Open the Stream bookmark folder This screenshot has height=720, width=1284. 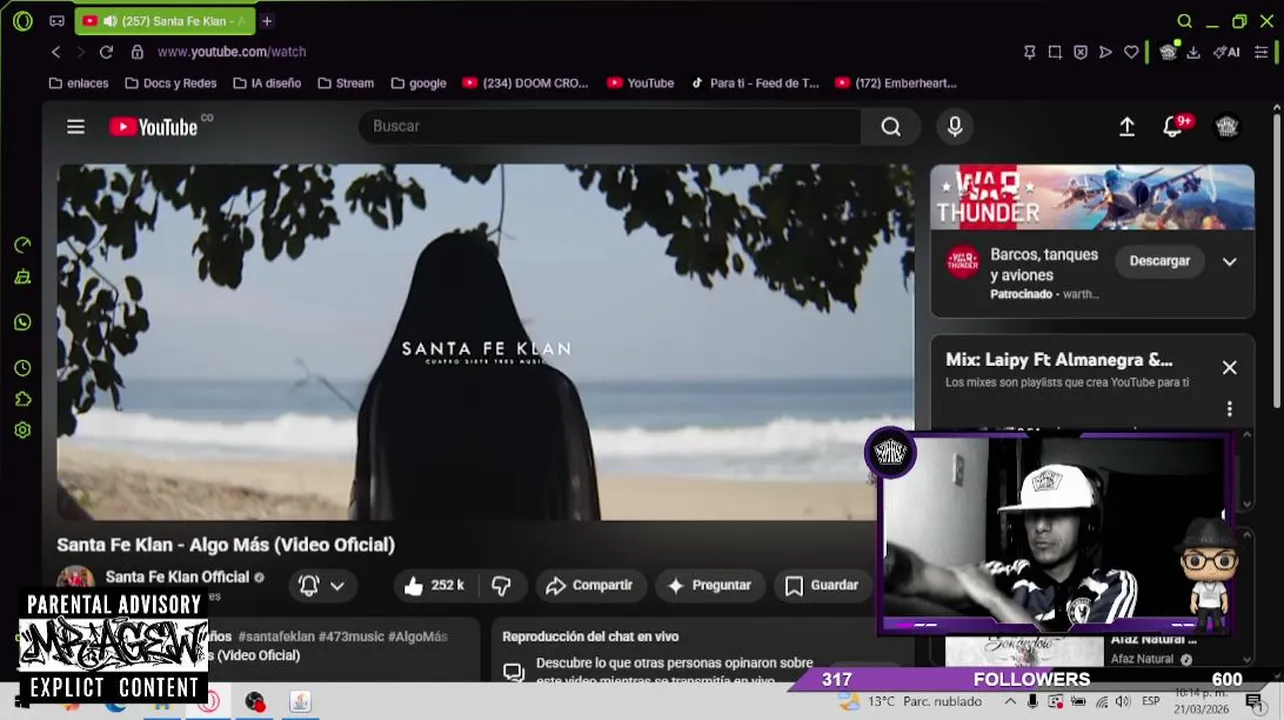pyautogui.click(x=346, y=83)
